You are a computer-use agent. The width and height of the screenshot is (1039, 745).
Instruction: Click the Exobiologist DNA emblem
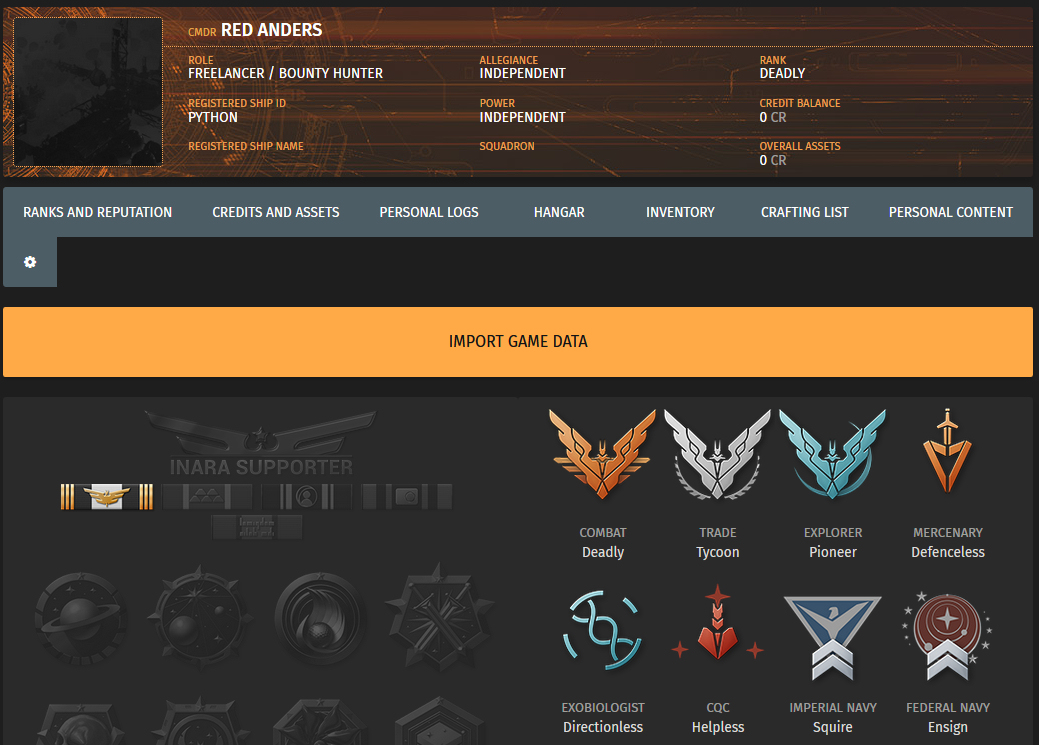602,630
